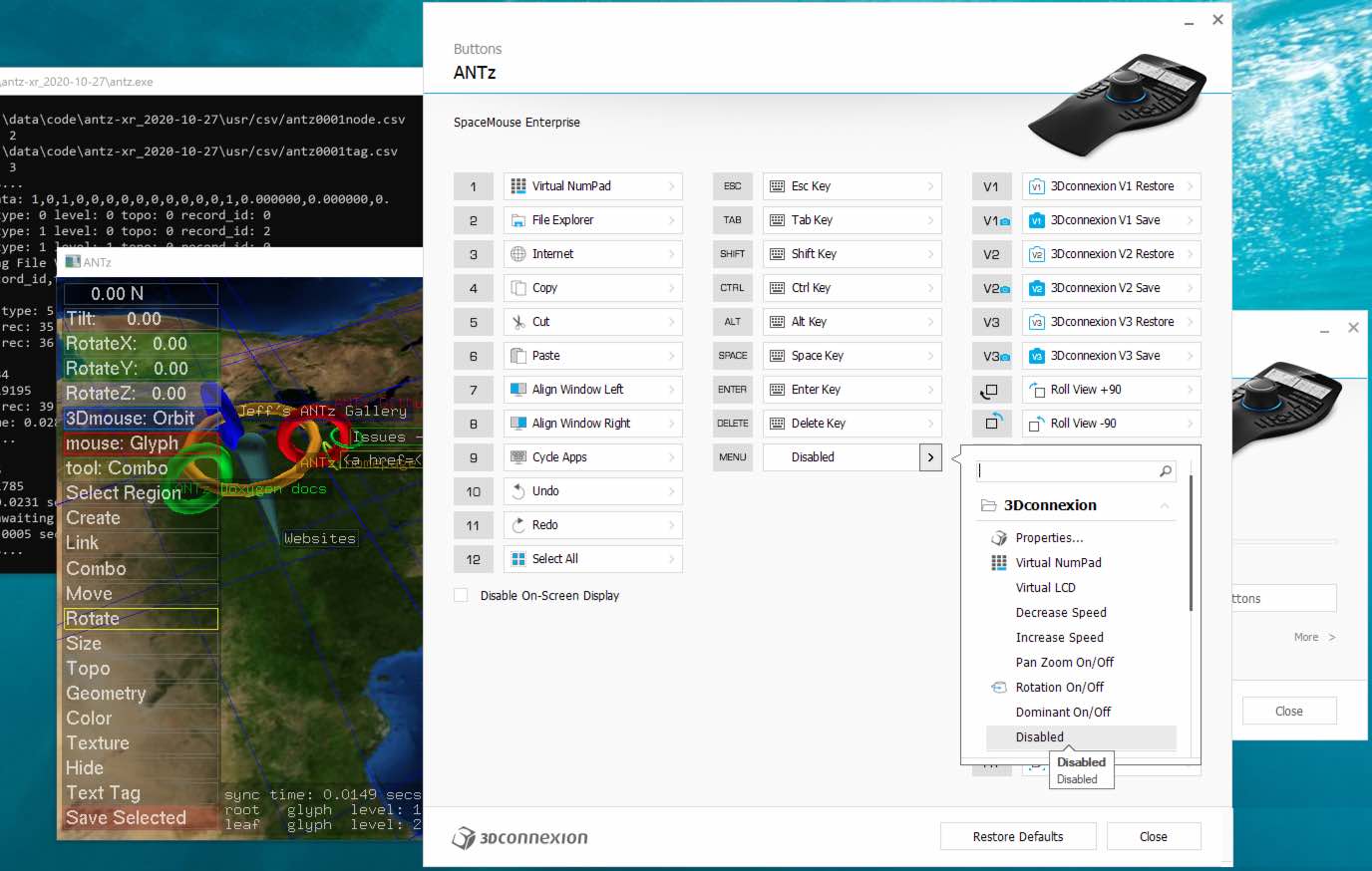Click the Redo arrow icon for button 11

(518, 525)
